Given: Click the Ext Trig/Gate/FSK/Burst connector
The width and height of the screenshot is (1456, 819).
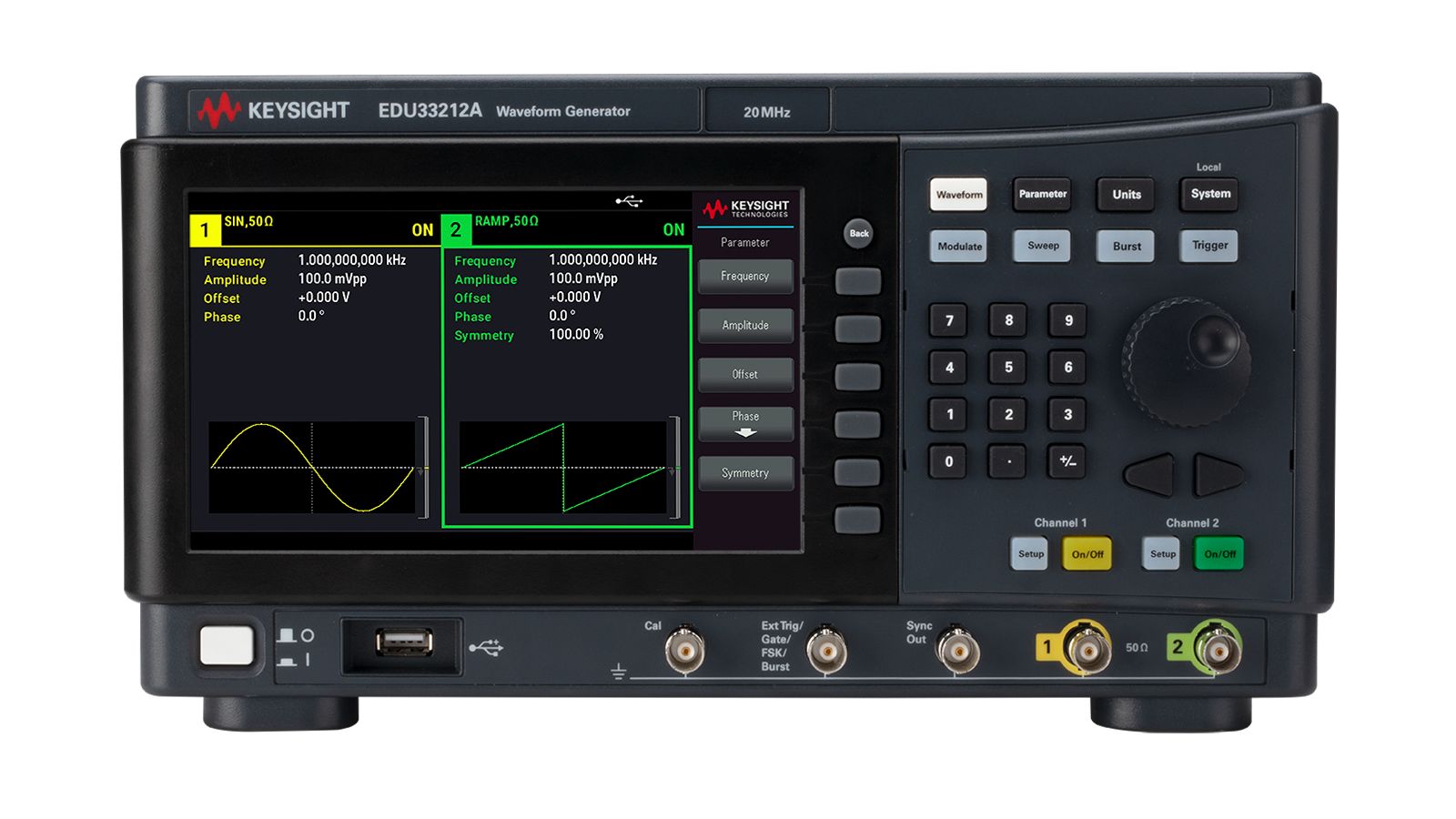Looking at the screenshot, I should (x=826, y=650).
